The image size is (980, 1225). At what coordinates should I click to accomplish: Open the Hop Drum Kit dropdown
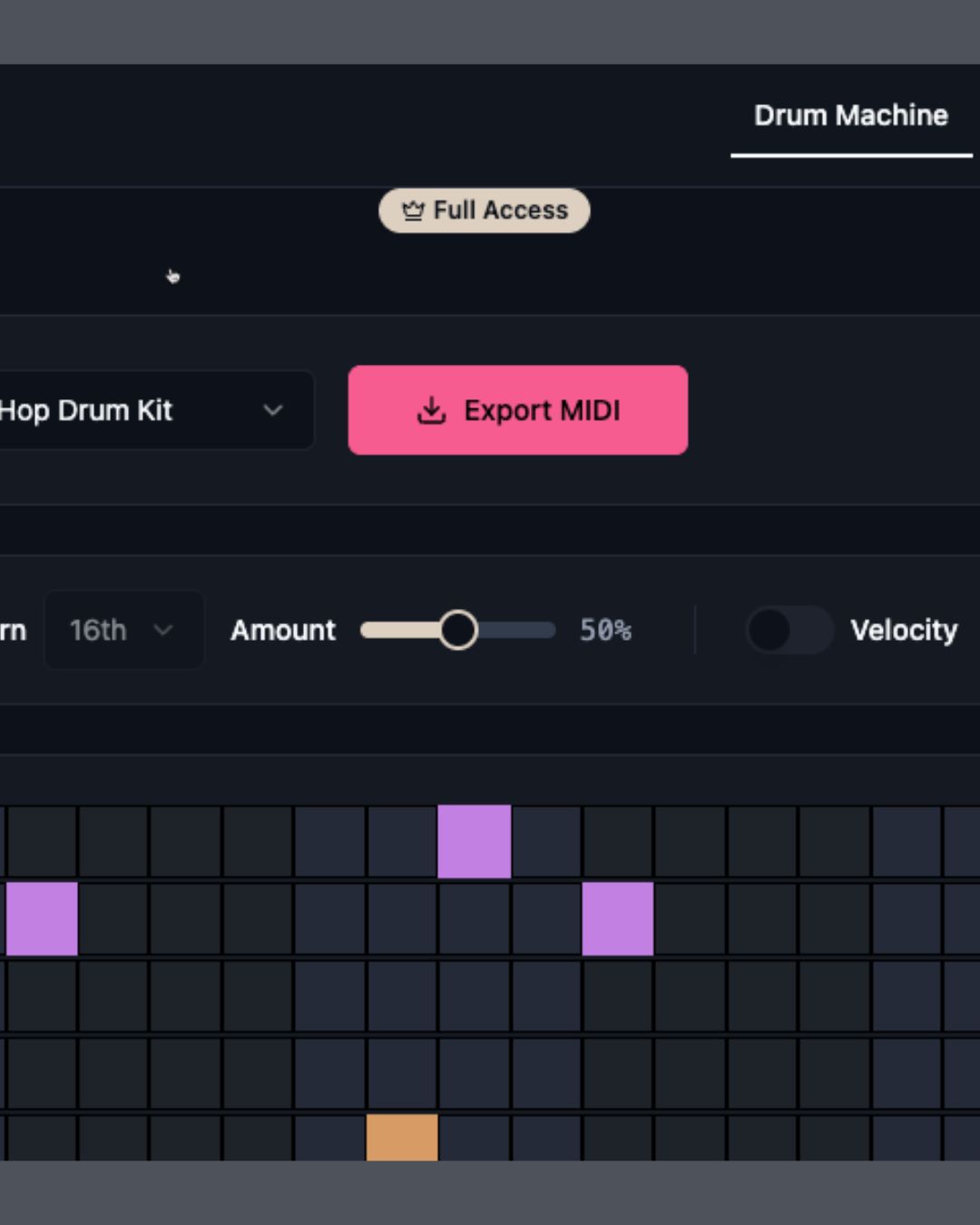[136, 410]
